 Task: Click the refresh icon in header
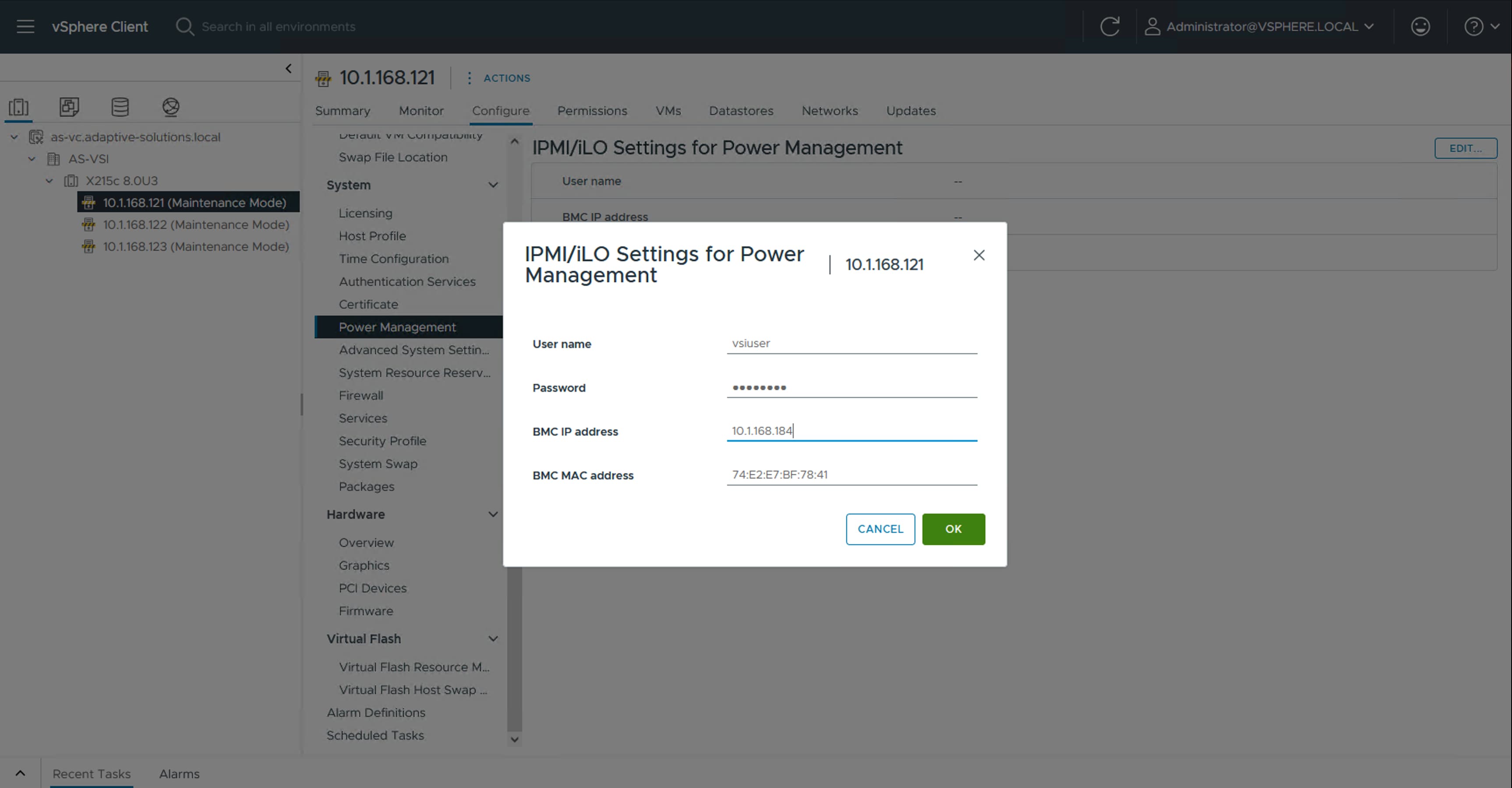pos(1109,26)
